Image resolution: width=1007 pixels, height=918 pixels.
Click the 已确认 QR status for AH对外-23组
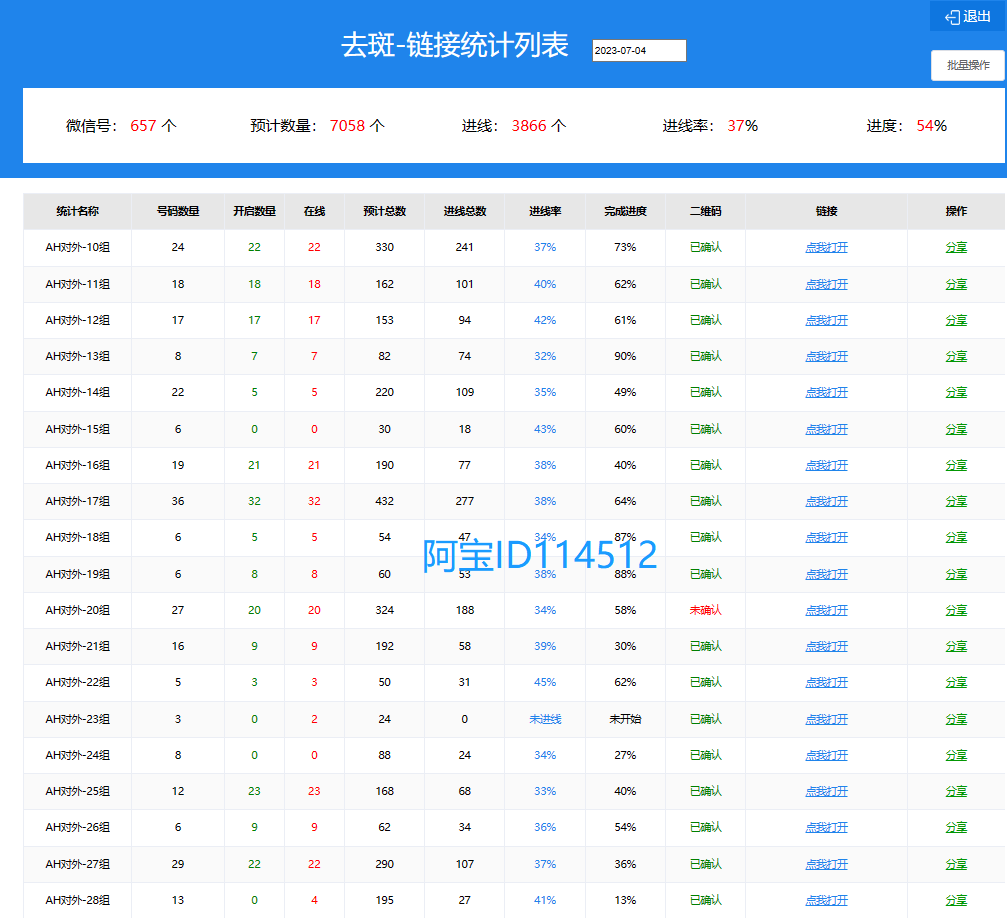[x=705, y=719]
